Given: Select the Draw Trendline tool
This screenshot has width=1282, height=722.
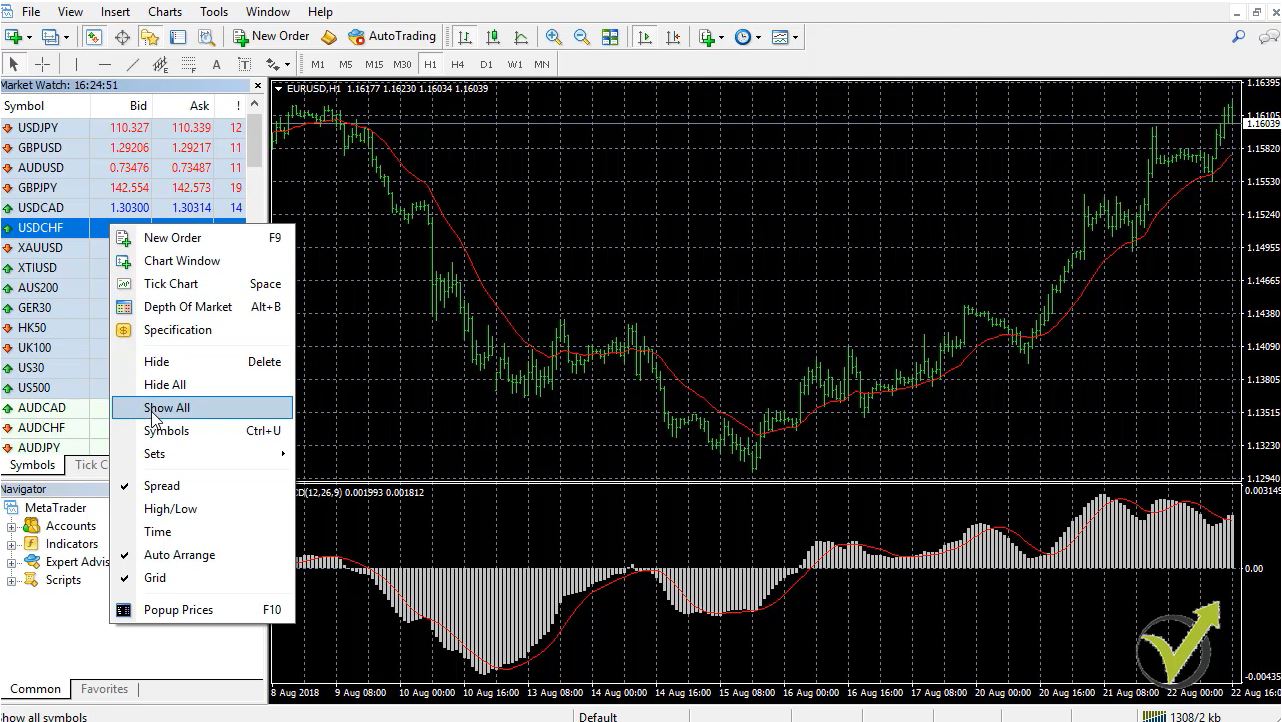Looking at the screenshot, I should (132, 64).
